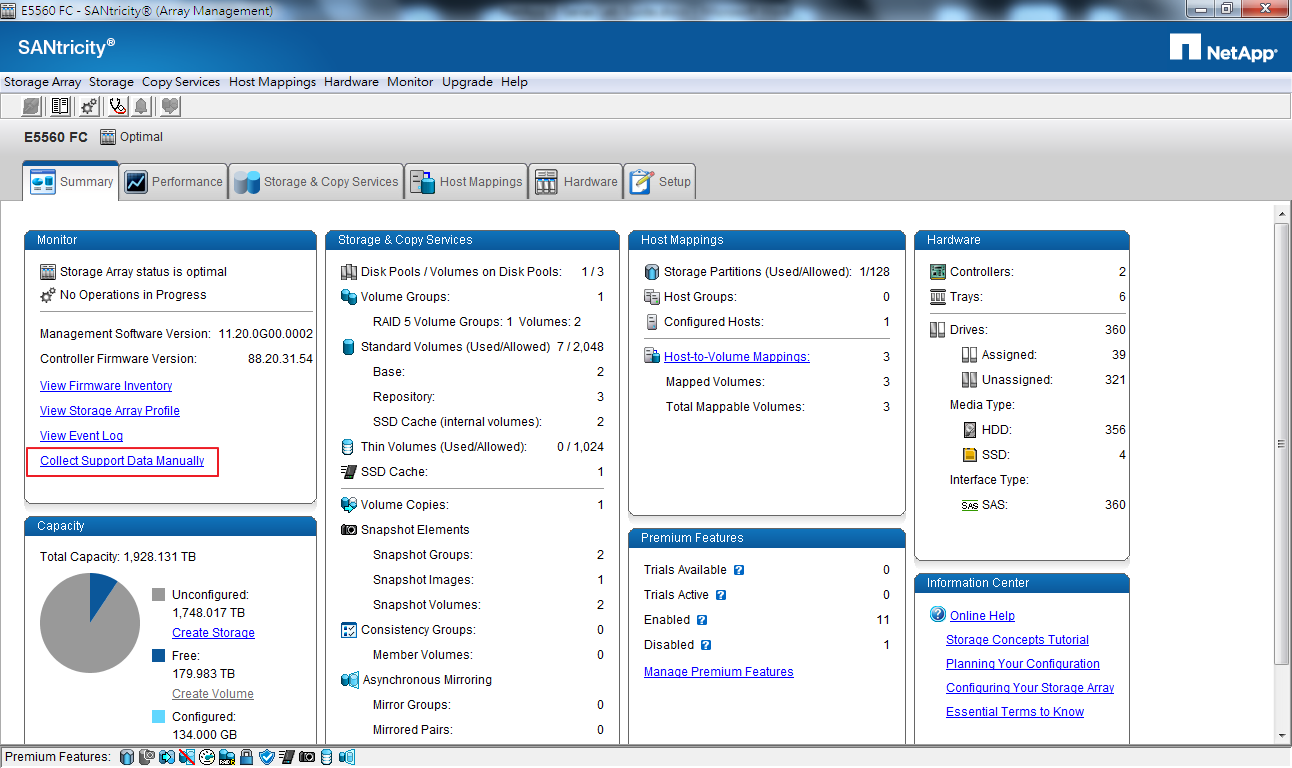This screenshot has width=1292, height=768.
Task: Switch to the Storage & Copy Services tab
Action: tap(316, 182)
